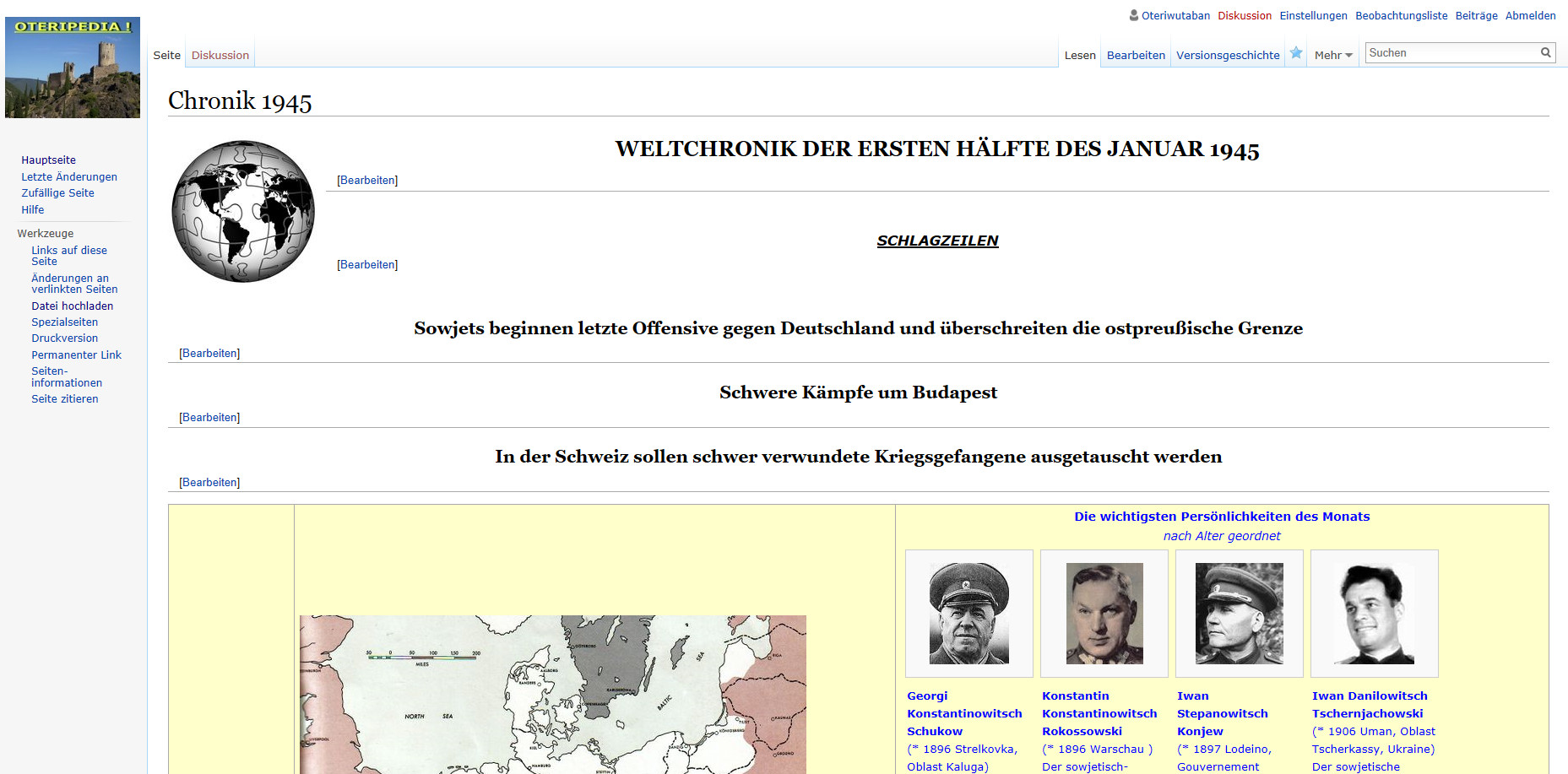This screenshot has width=1568, height=774.
Task: Click the Oteripedia castle logo
Action: (73, 68)
